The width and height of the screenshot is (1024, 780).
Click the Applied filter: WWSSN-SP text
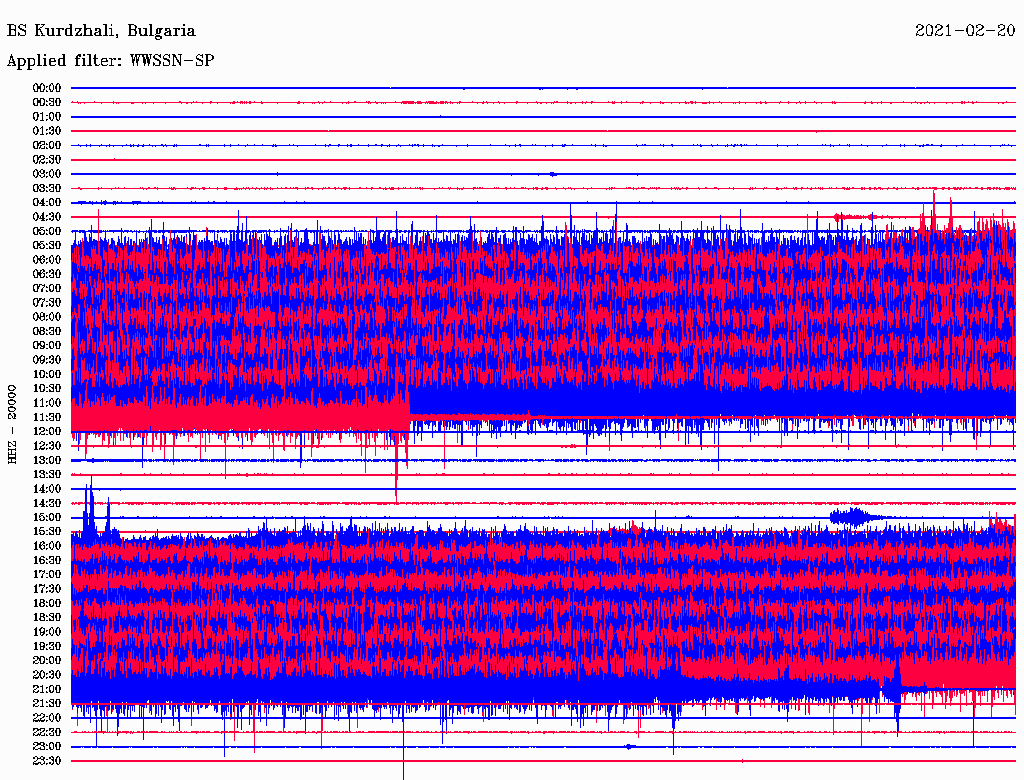pos(110,61)
